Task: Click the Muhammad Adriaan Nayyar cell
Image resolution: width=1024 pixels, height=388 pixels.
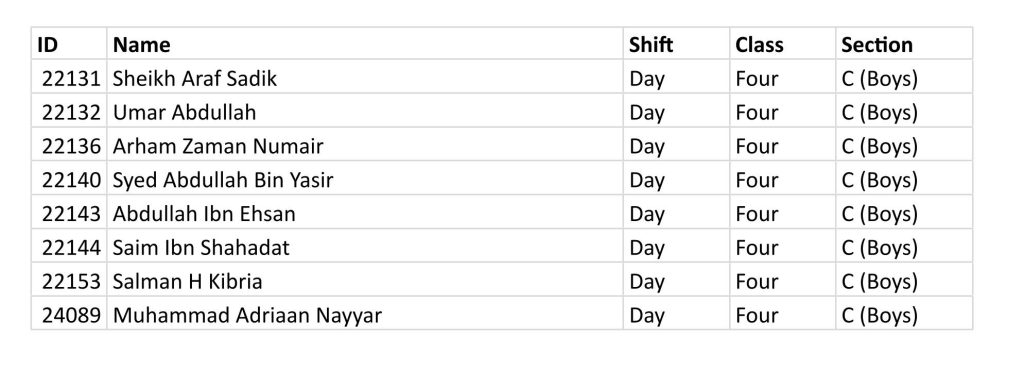Action: point(364,315)
